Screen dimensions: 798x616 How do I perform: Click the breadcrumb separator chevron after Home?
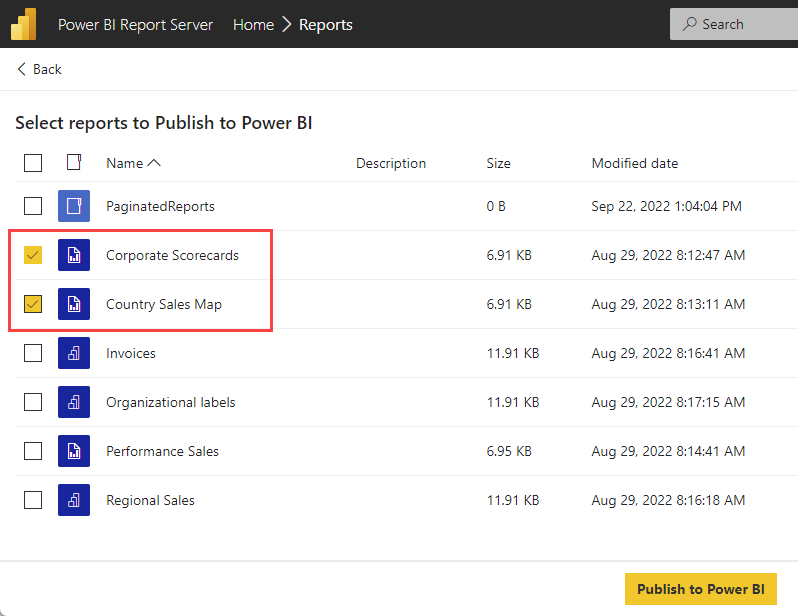coord(287,24)
